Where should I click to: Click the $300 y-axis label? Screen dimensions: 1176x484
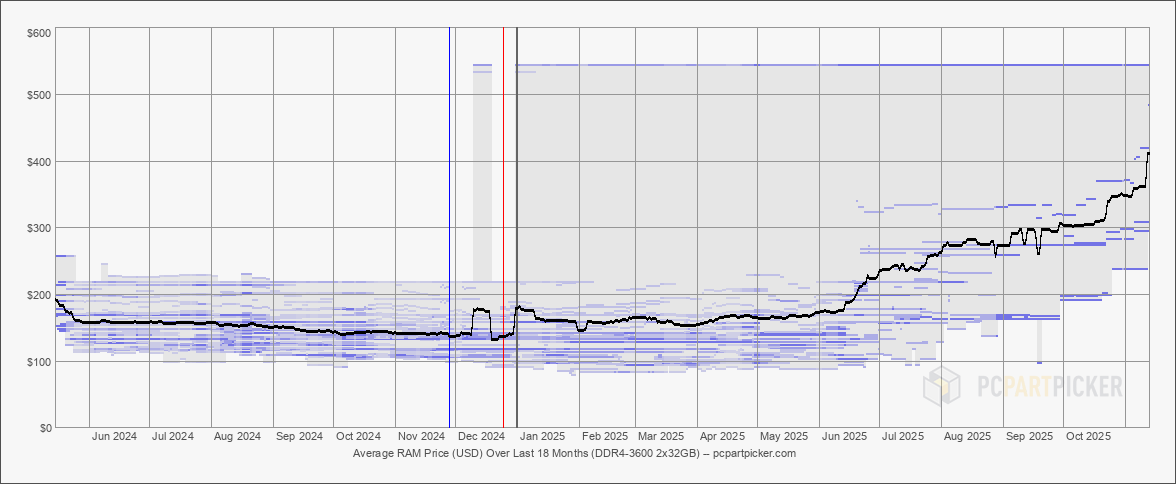(x=40, y=228)
